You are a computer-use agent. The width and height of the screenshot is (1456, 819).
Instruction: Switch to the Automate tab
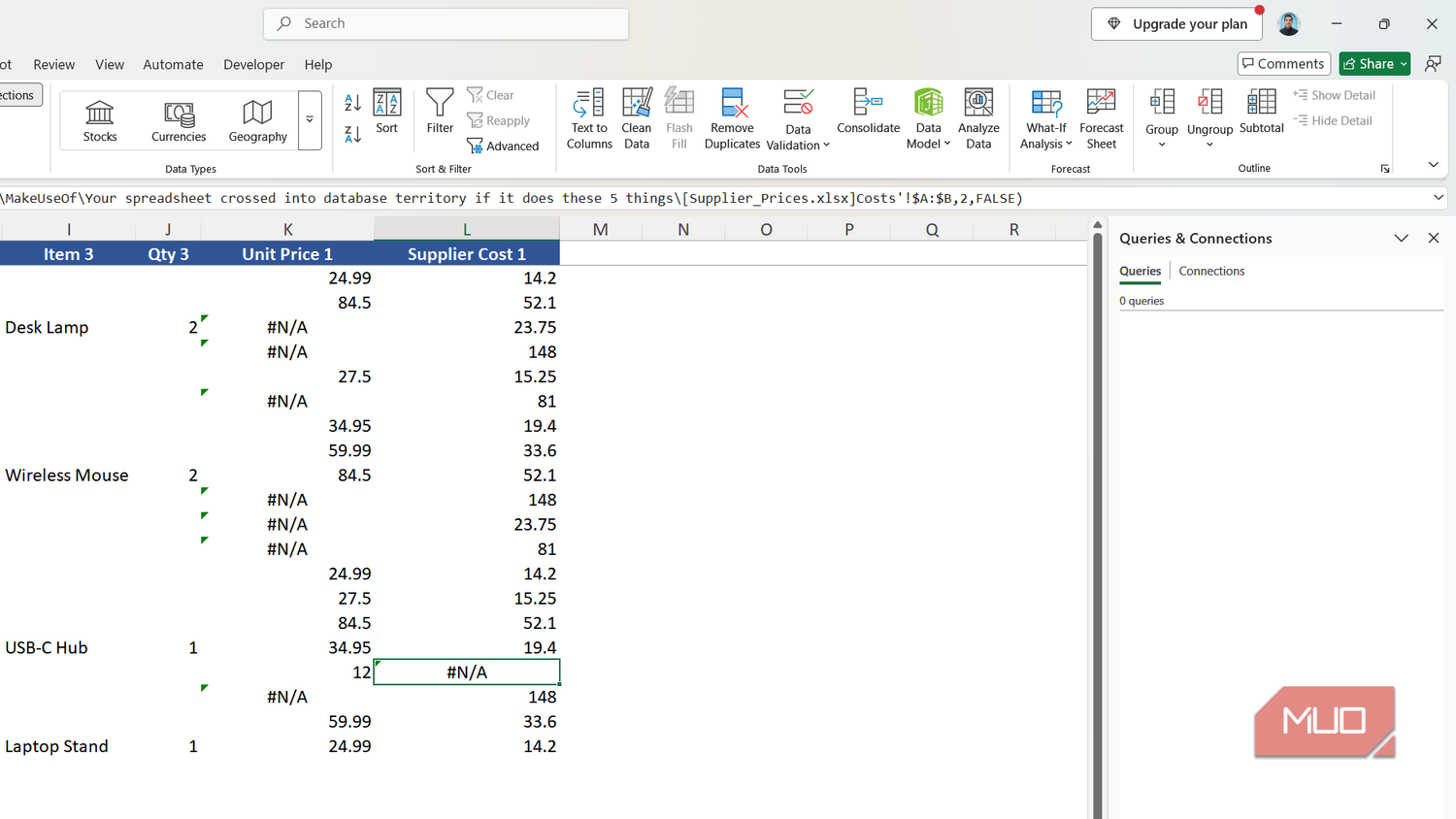coord(173,64)
